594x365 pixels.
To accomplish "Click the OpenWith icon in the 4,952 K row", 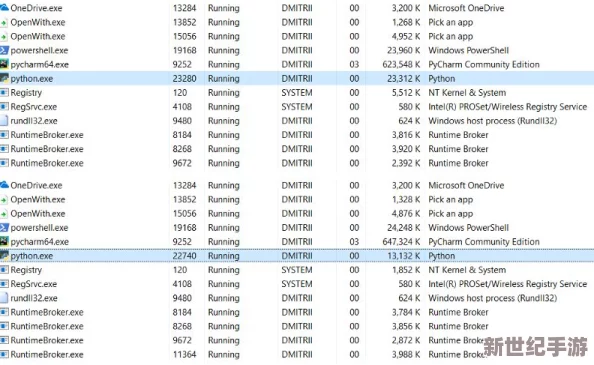I will coord(4,37).
